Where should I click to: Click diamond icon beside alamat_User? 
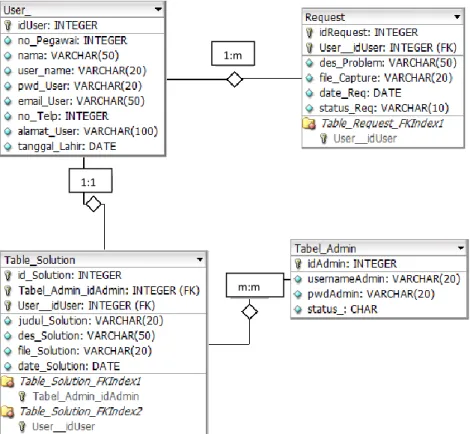tap(8, 131)
